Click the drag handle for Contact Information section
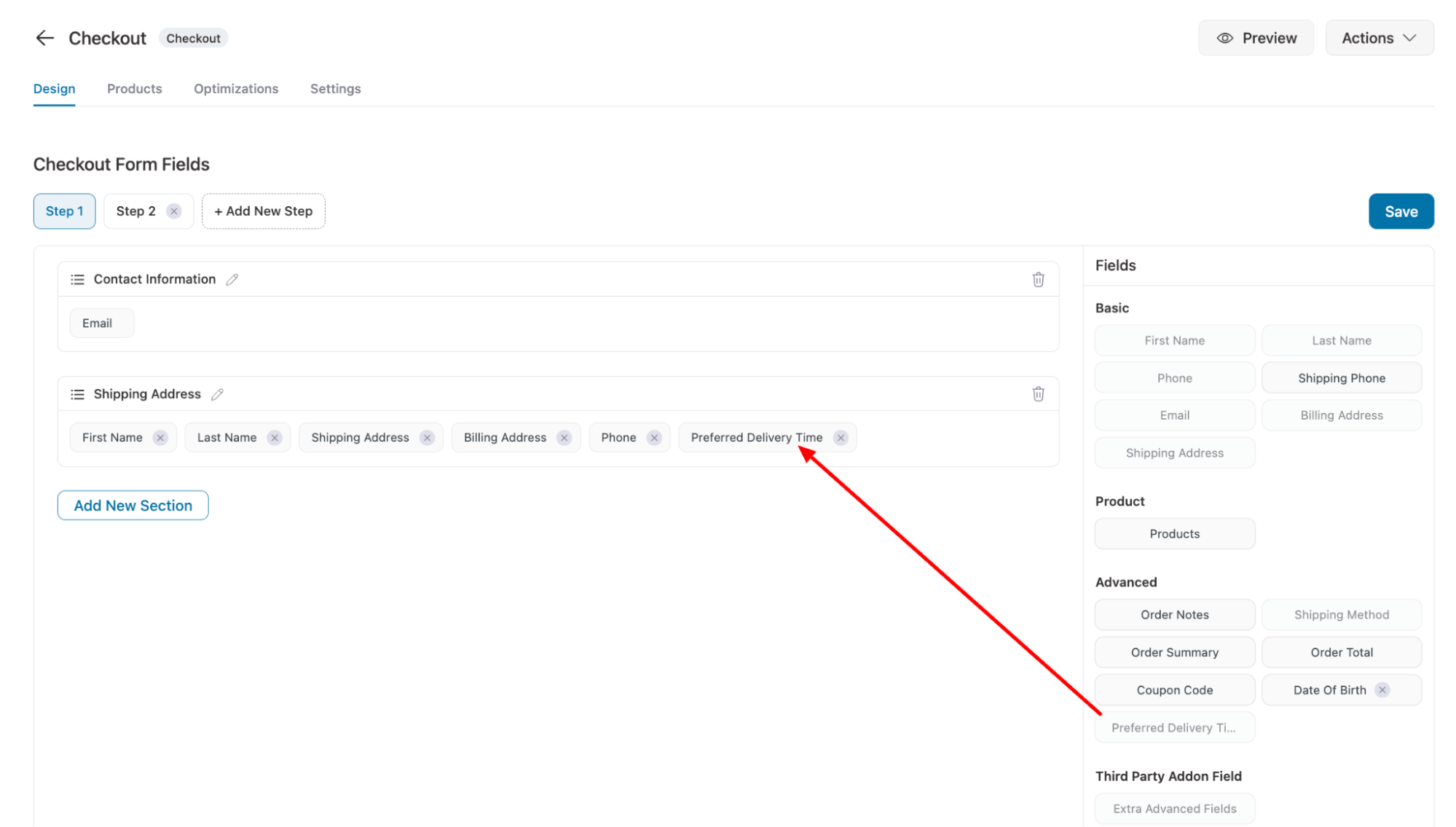Screen dimensions: 1456x827 coord(77,280)
